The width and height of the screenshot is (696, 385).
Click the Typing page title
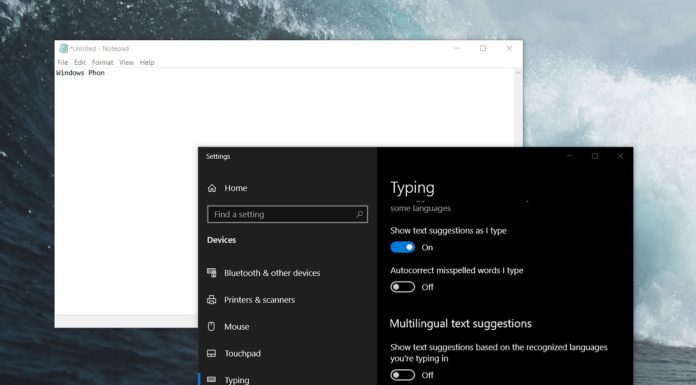point(412,188)
